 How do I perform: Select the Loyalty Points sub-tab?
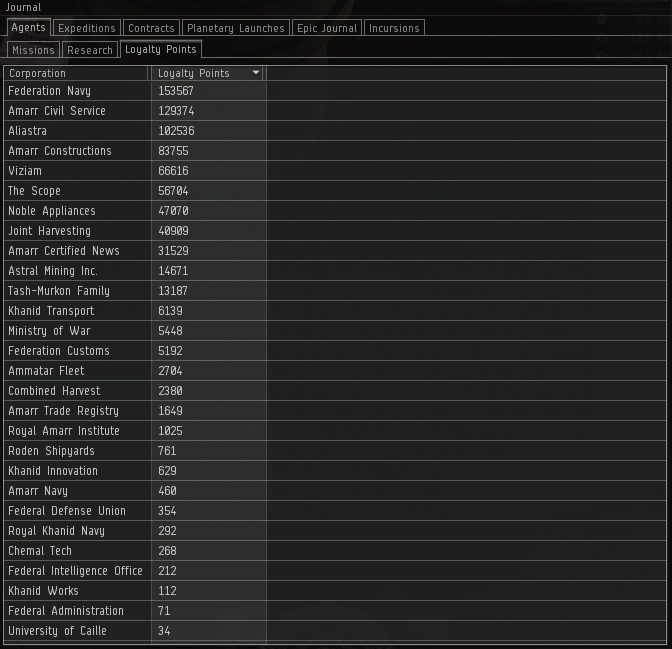161,49
